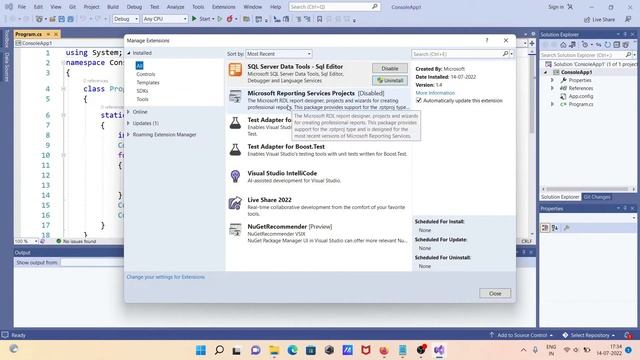Click Solution Explorer horizontal scrollbar
Screen dimensions: 640x360
pyautogui.click(x=588, y=189)
